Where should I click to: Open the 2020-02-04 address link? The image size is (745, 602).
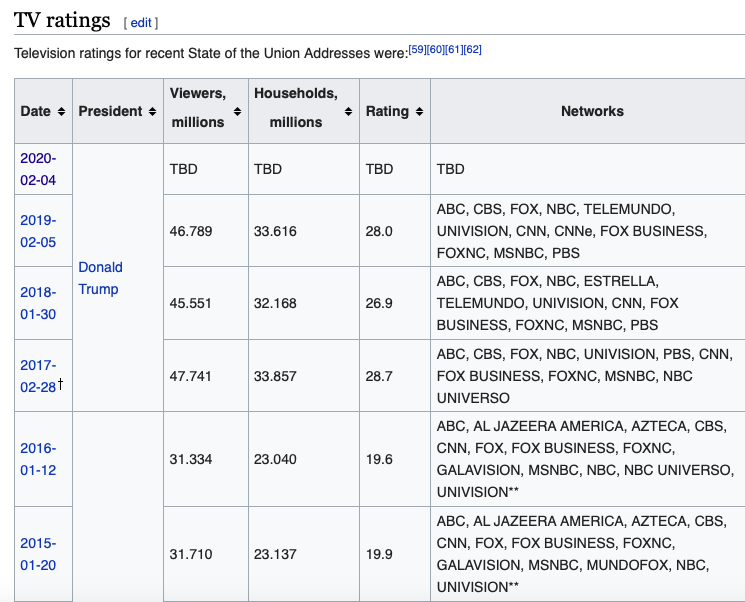[x=38, y=169]
